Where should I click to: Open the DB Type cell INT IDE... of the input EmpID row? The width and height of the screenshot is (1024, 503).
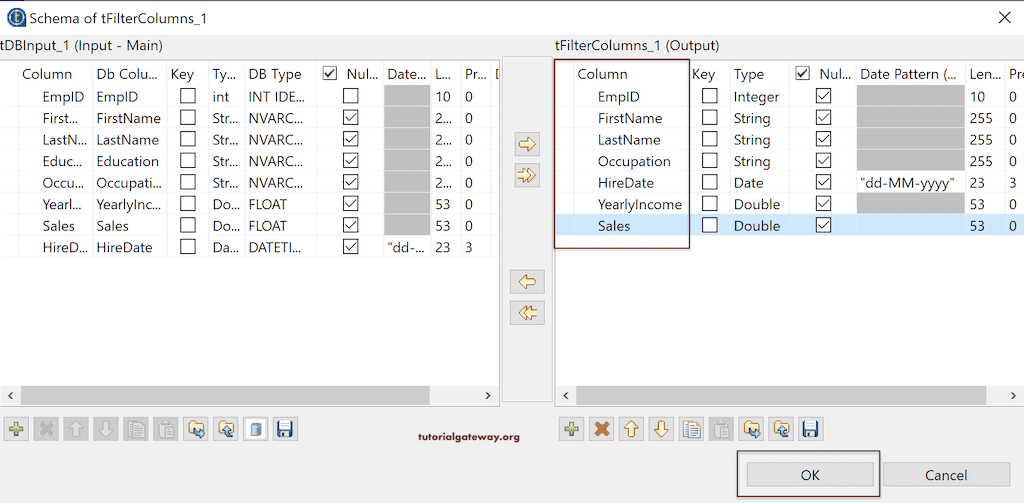point(281,97)
